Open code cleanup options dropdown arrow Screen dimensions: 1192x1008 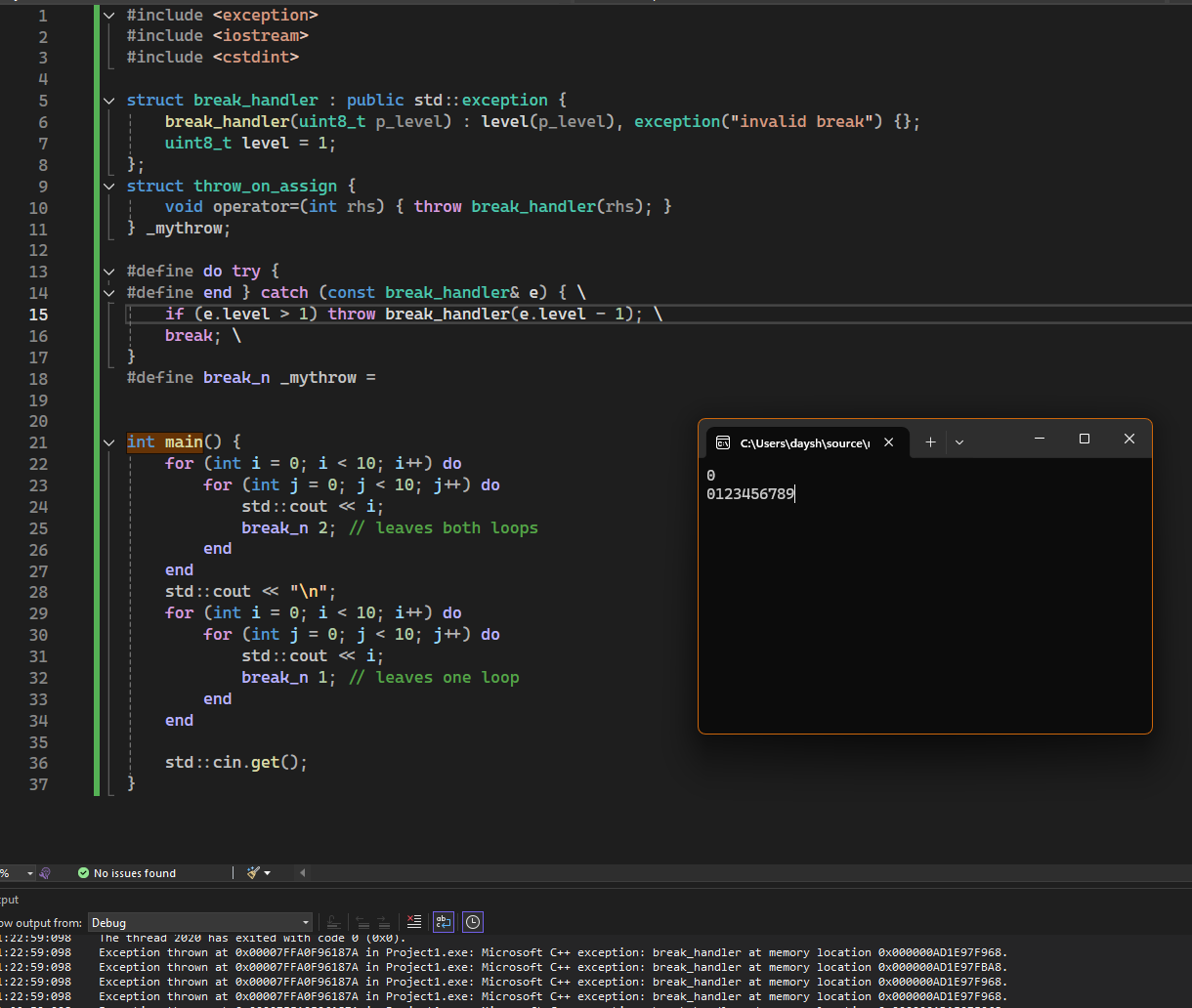click(268, 873)
